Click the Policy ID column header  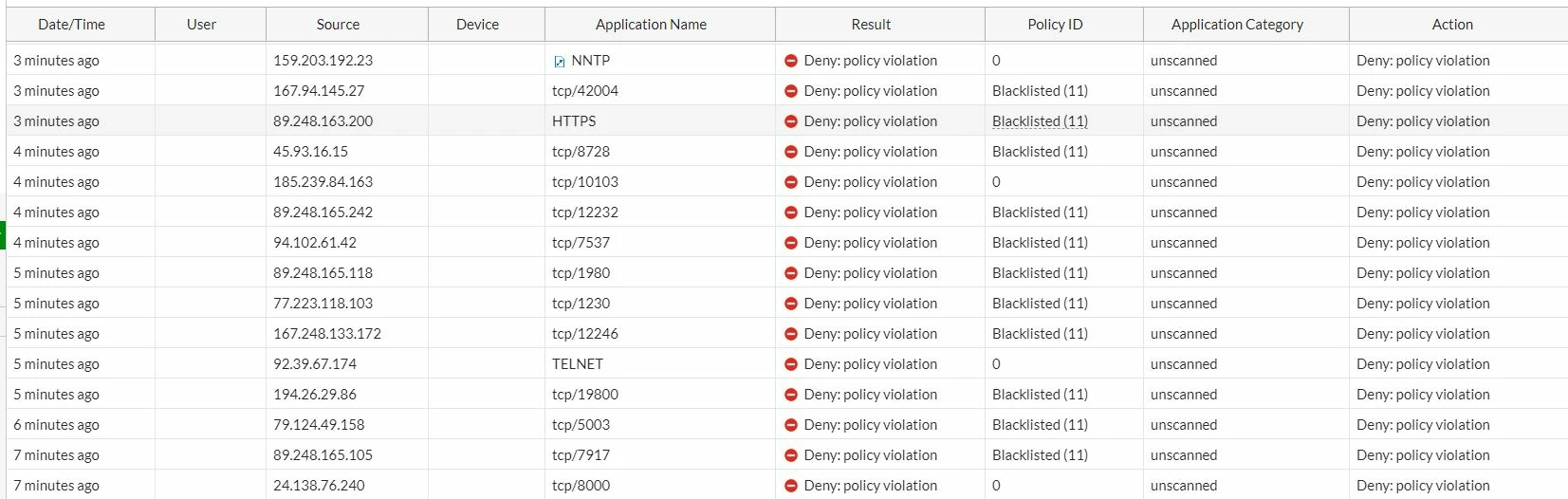(1055, 25)
